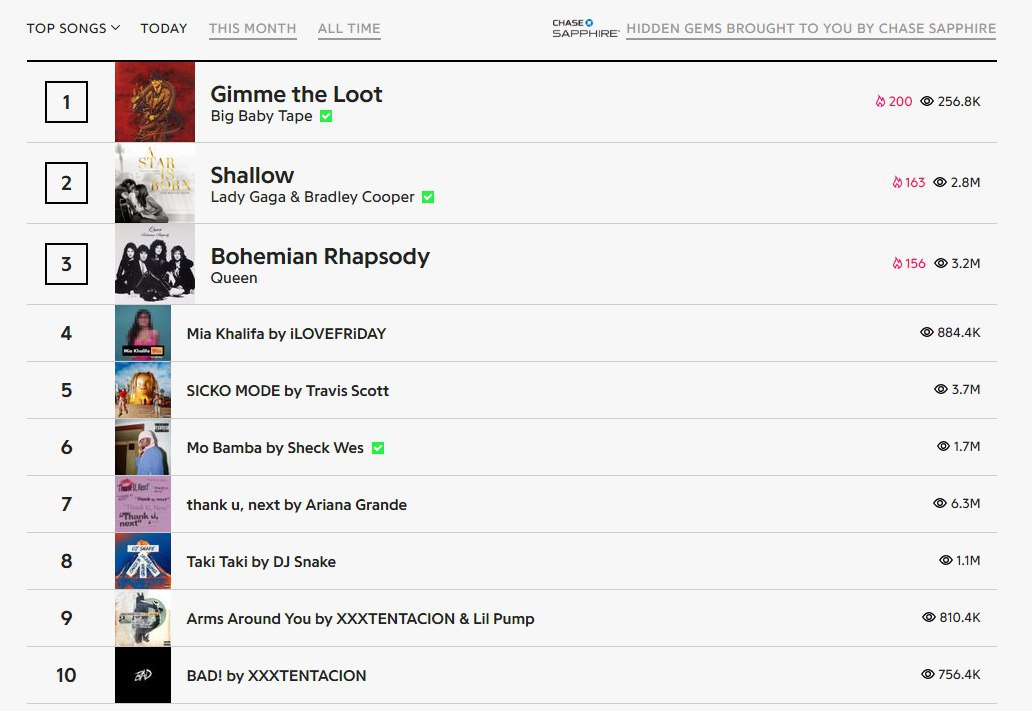Open Hidden Gems by Chase Sapphire link
This screenshot has height=711, width=1032.
click(811, 28)
